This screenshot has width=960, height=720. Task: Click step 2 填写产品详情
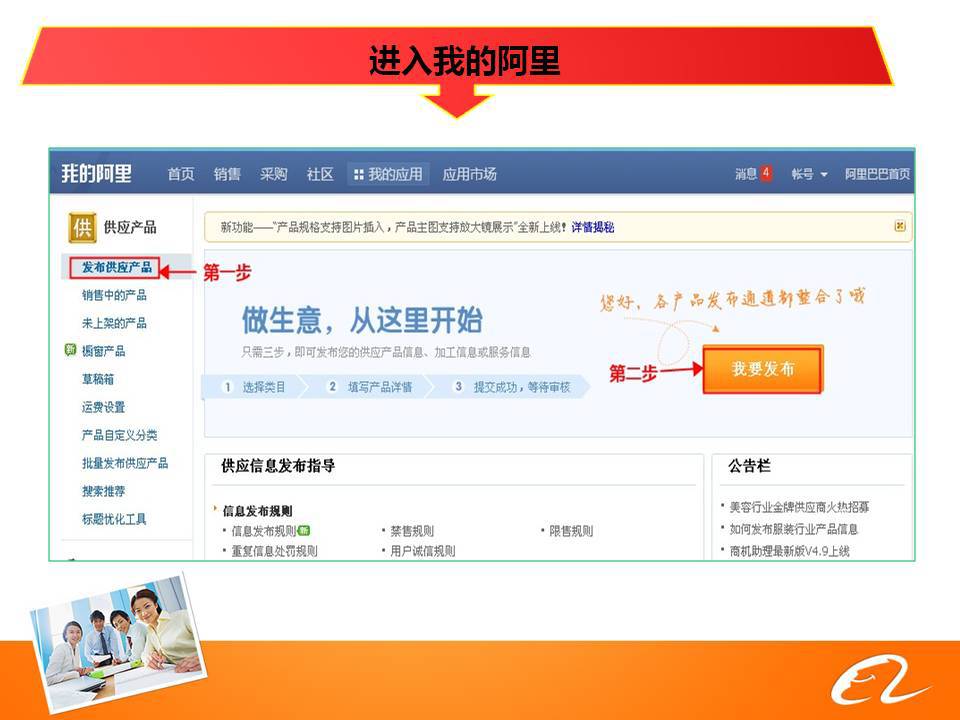369,387
